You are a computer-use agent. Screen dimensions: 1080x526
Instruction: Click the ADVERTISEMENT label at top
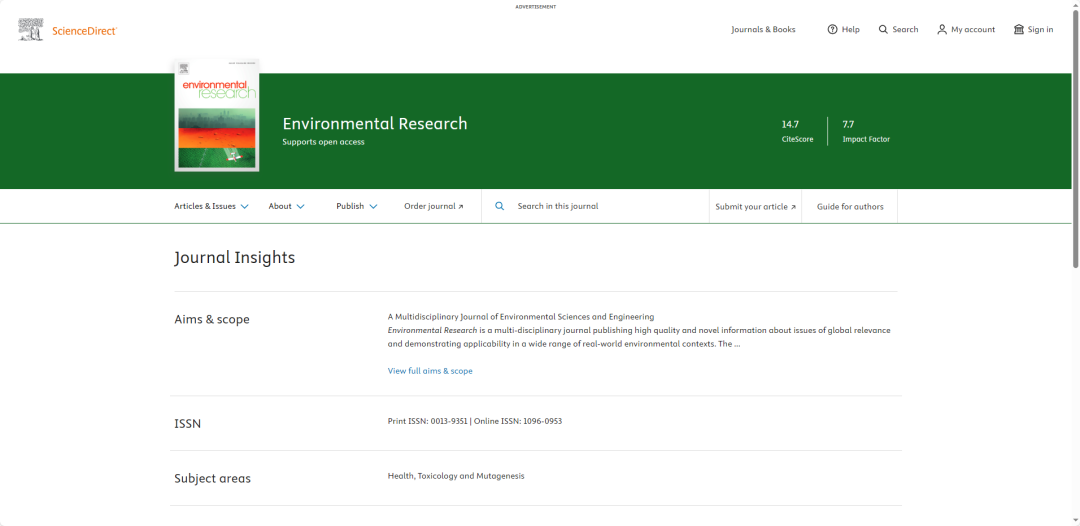(536, 7)
